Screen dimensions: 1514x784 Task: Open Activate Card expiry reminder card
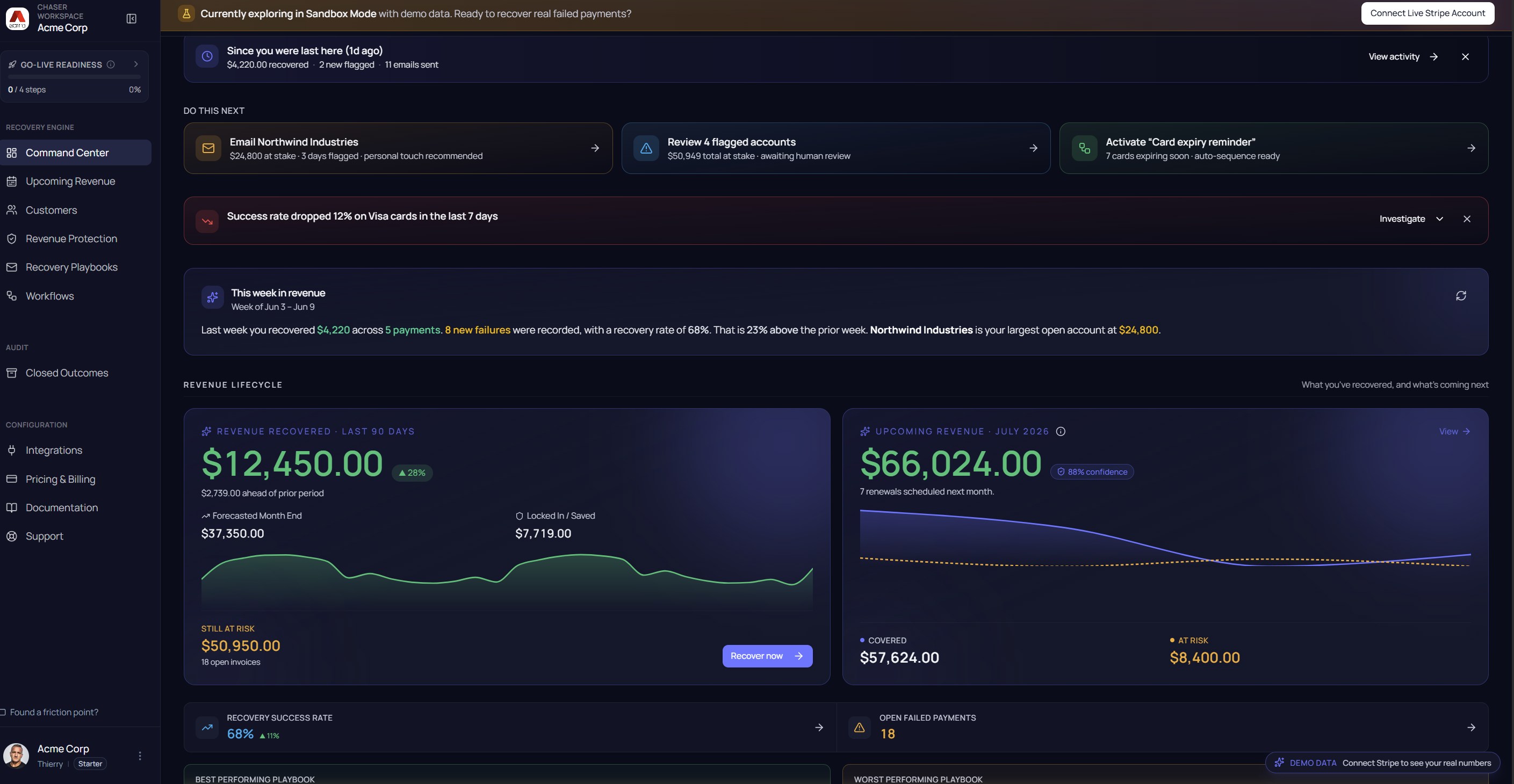click(x=1274, y=148)
